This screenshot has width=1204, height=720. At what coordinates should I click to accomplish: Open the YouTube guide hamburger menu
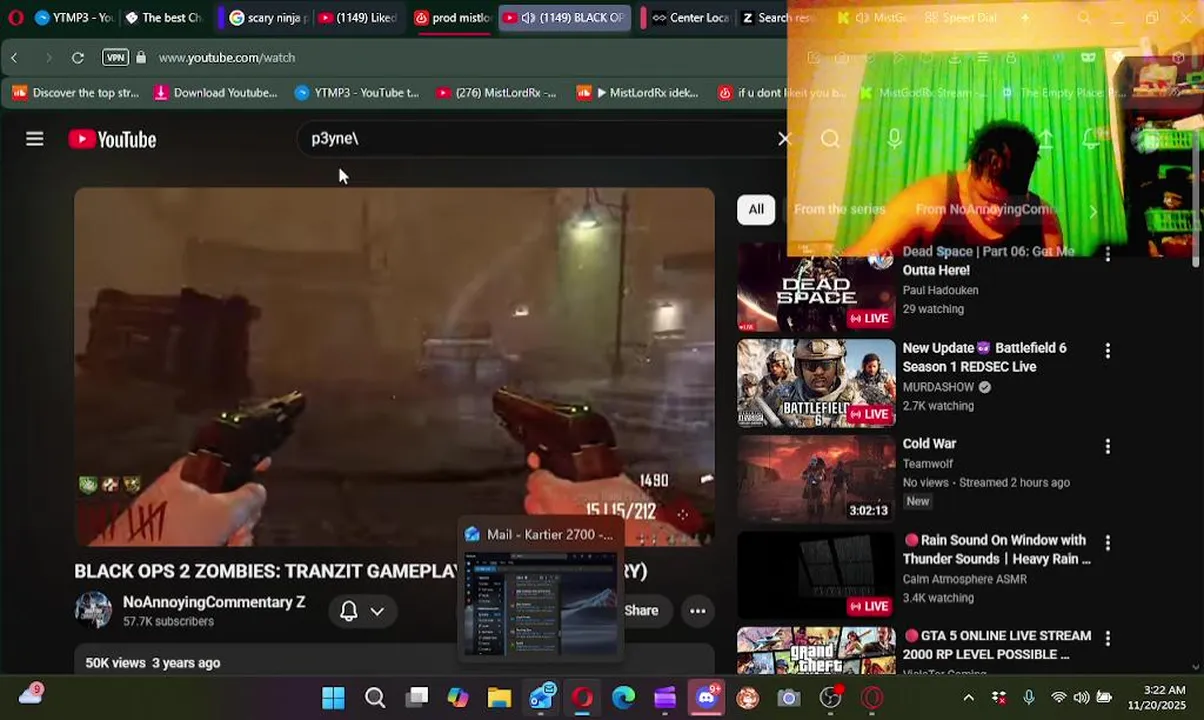[35, 139]
